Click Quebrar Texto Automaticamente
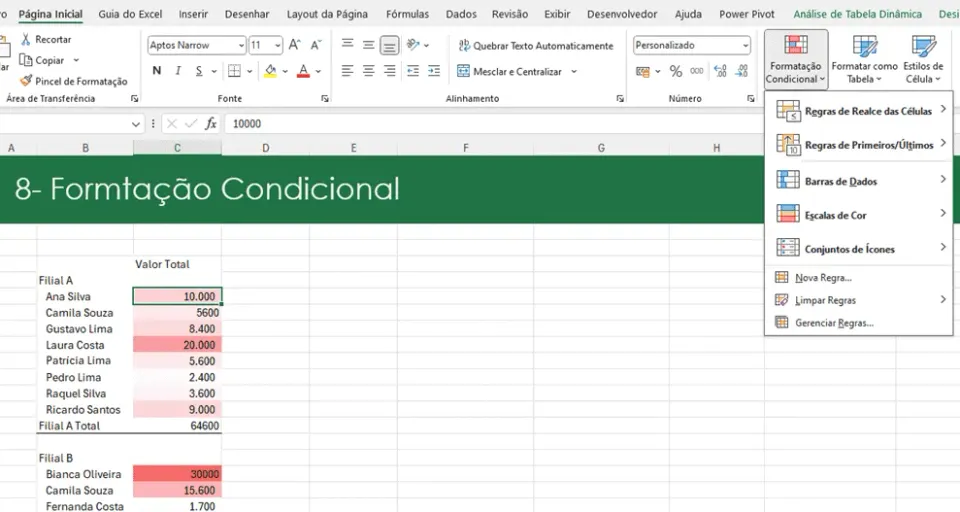The width and height of the screenshot is (960, 512). tap(536, 45)
